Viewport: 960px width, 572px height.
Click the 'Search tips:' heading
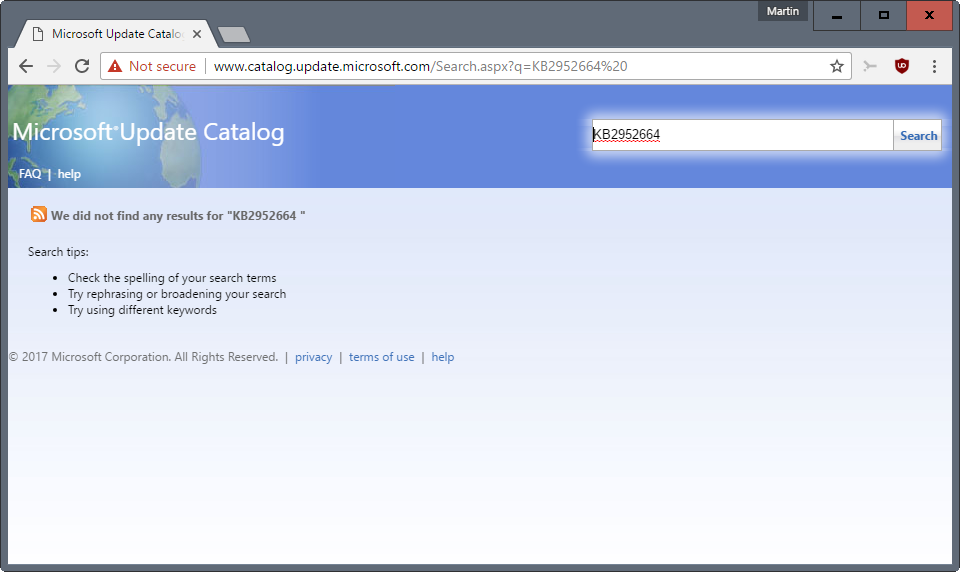58,252
